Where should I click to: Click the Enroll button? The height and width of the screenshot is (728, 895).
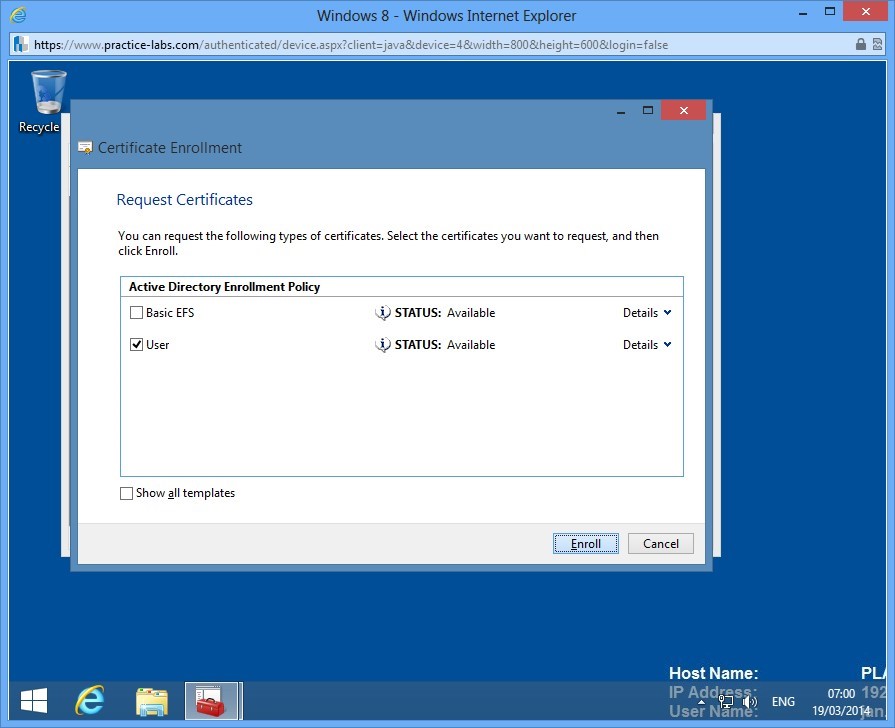coord(586,543)
